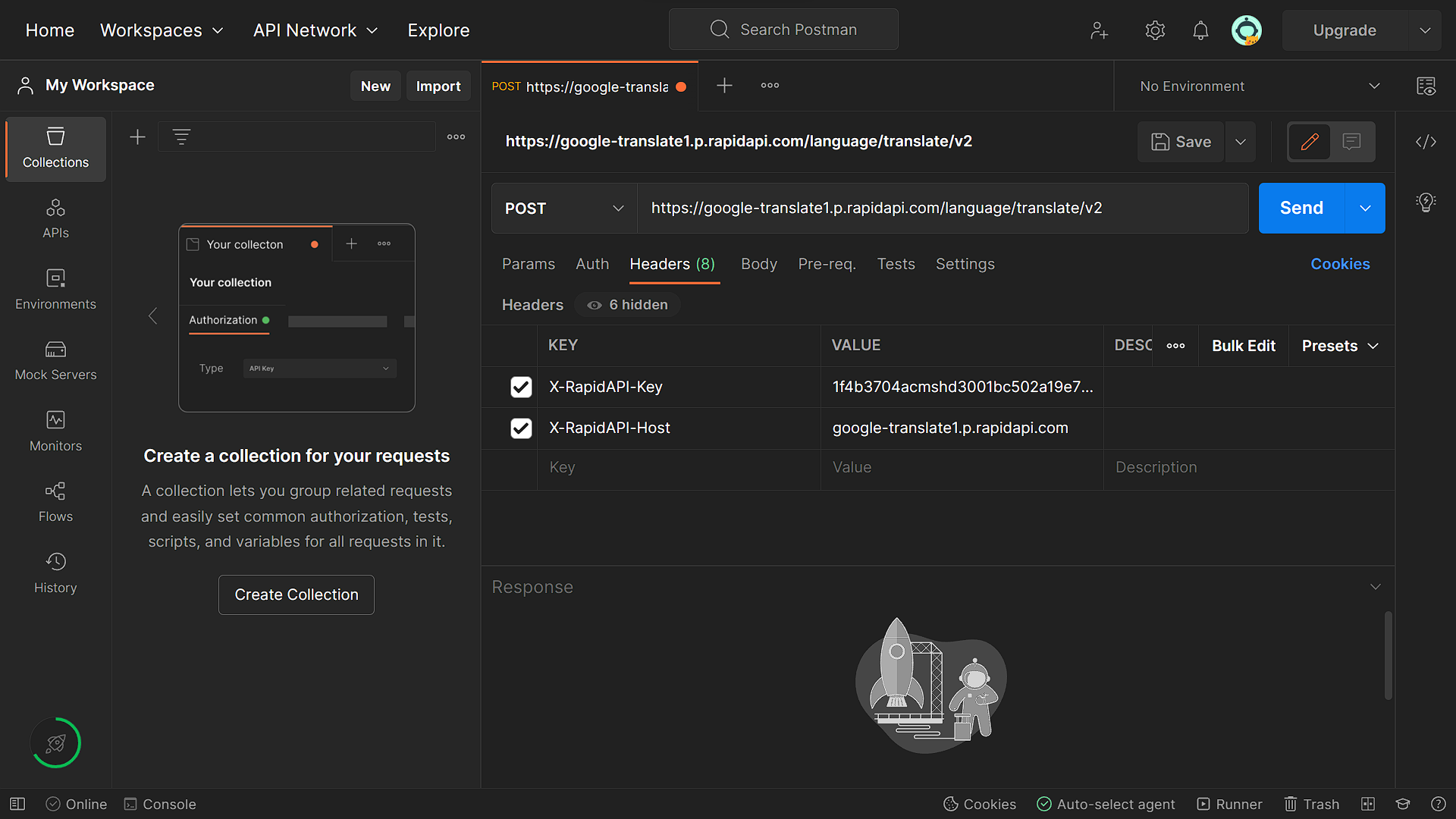Uncheck the X-RapidAPI-Key header
1456x819 pixels.
(521, 387)
